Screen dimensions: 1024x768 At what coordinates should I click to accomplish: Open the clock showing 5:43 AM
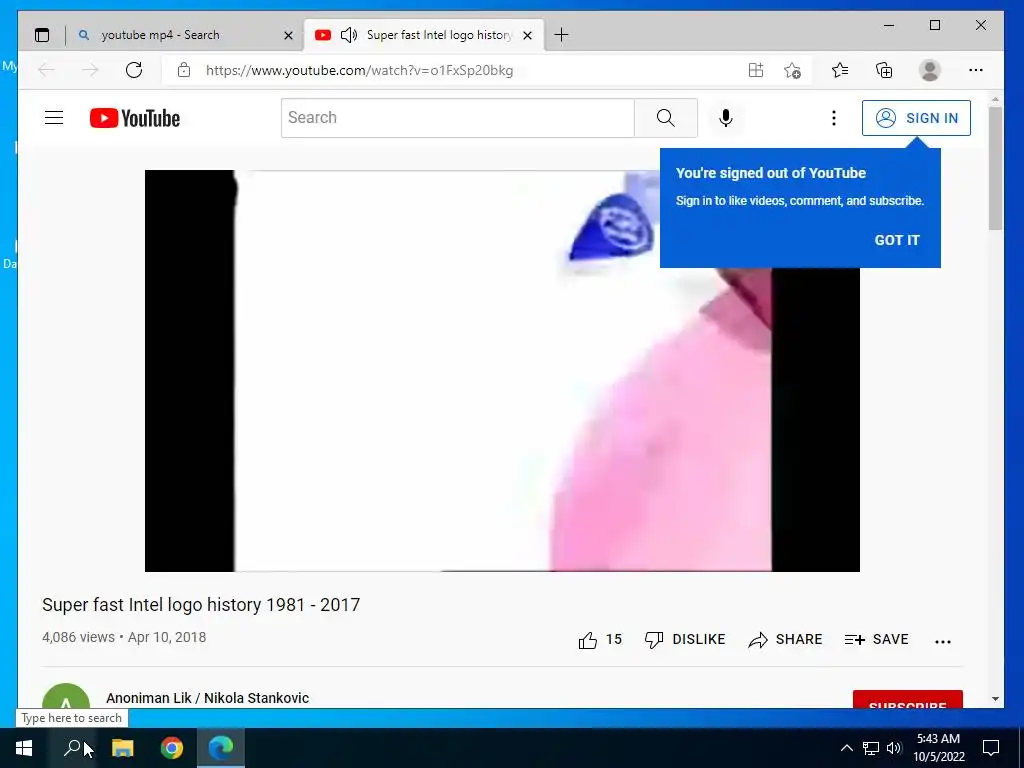(938, 748)
